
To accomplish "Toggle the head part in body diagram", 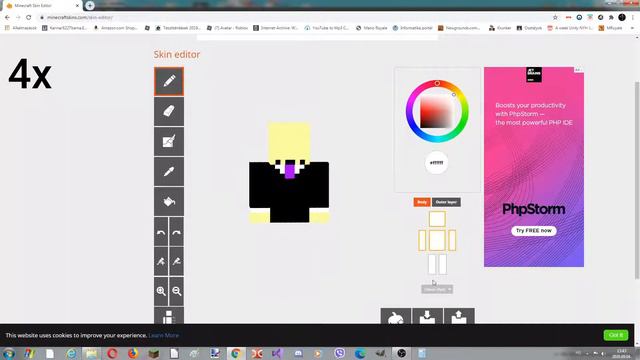I will pos(437,219).
